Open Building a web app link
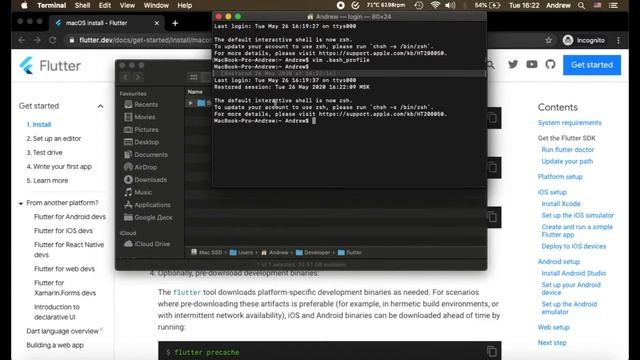 [55, 345]
